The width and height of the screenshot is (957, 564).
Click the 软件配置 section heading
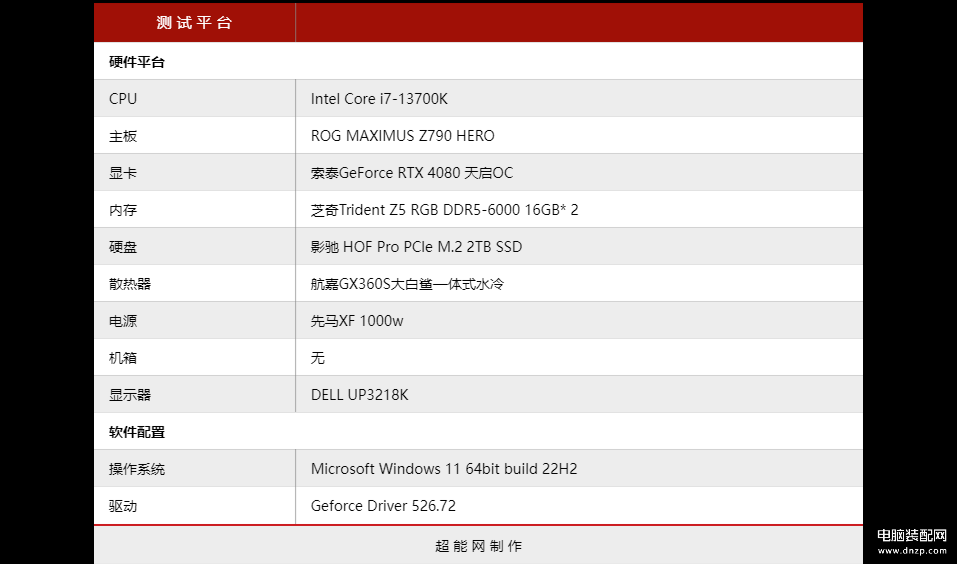click(x=137, y=432)
